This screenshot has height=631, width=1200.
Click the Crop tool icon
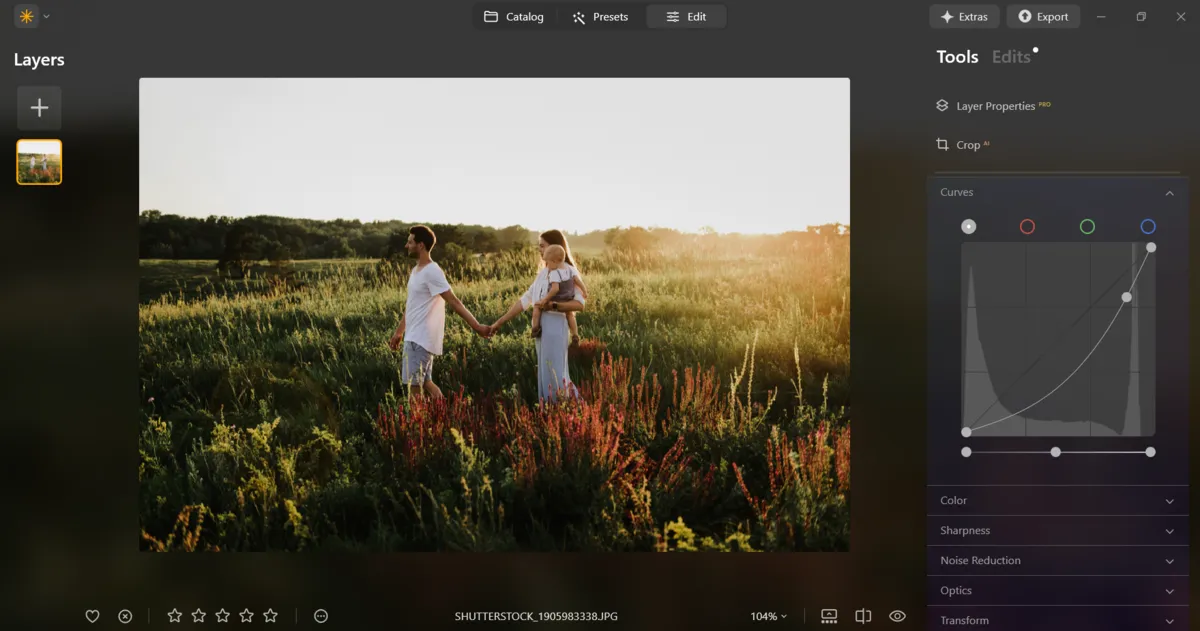coord(942,145)
